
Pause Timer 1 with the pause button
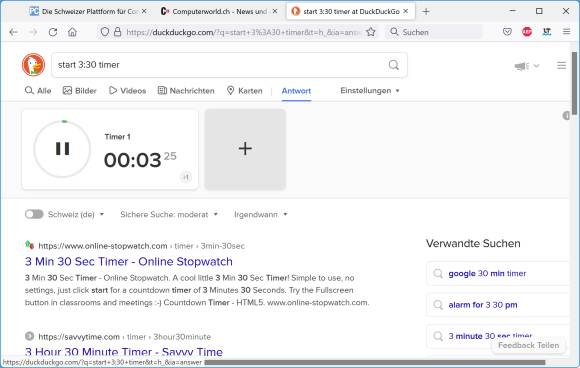pos(62,149)
